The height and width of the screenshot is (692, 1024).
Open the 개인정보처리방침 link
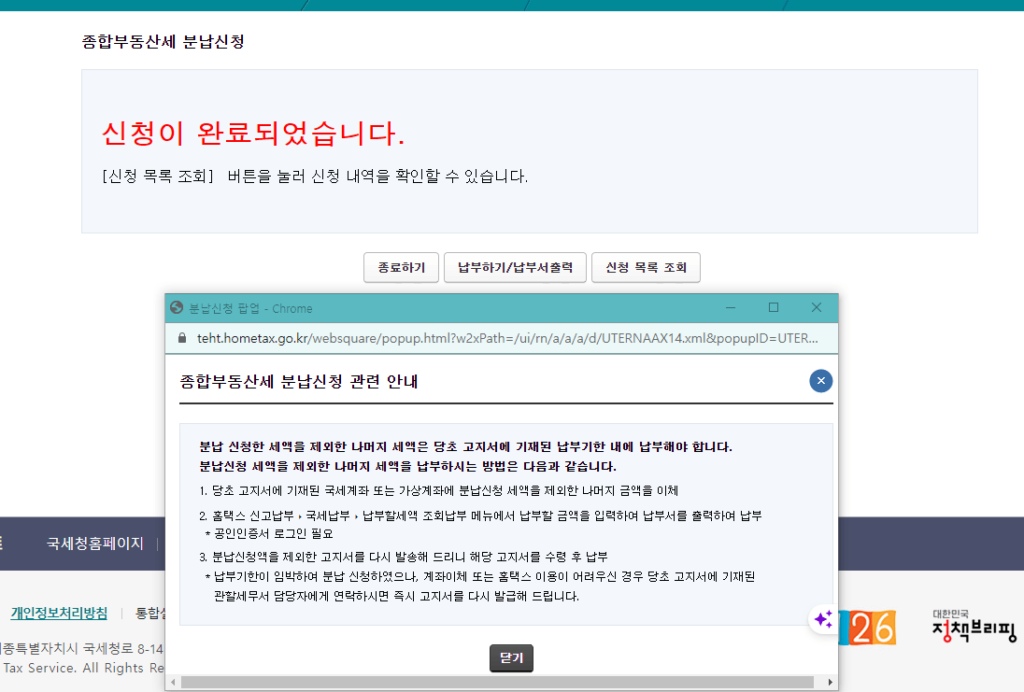pos(59,613)
